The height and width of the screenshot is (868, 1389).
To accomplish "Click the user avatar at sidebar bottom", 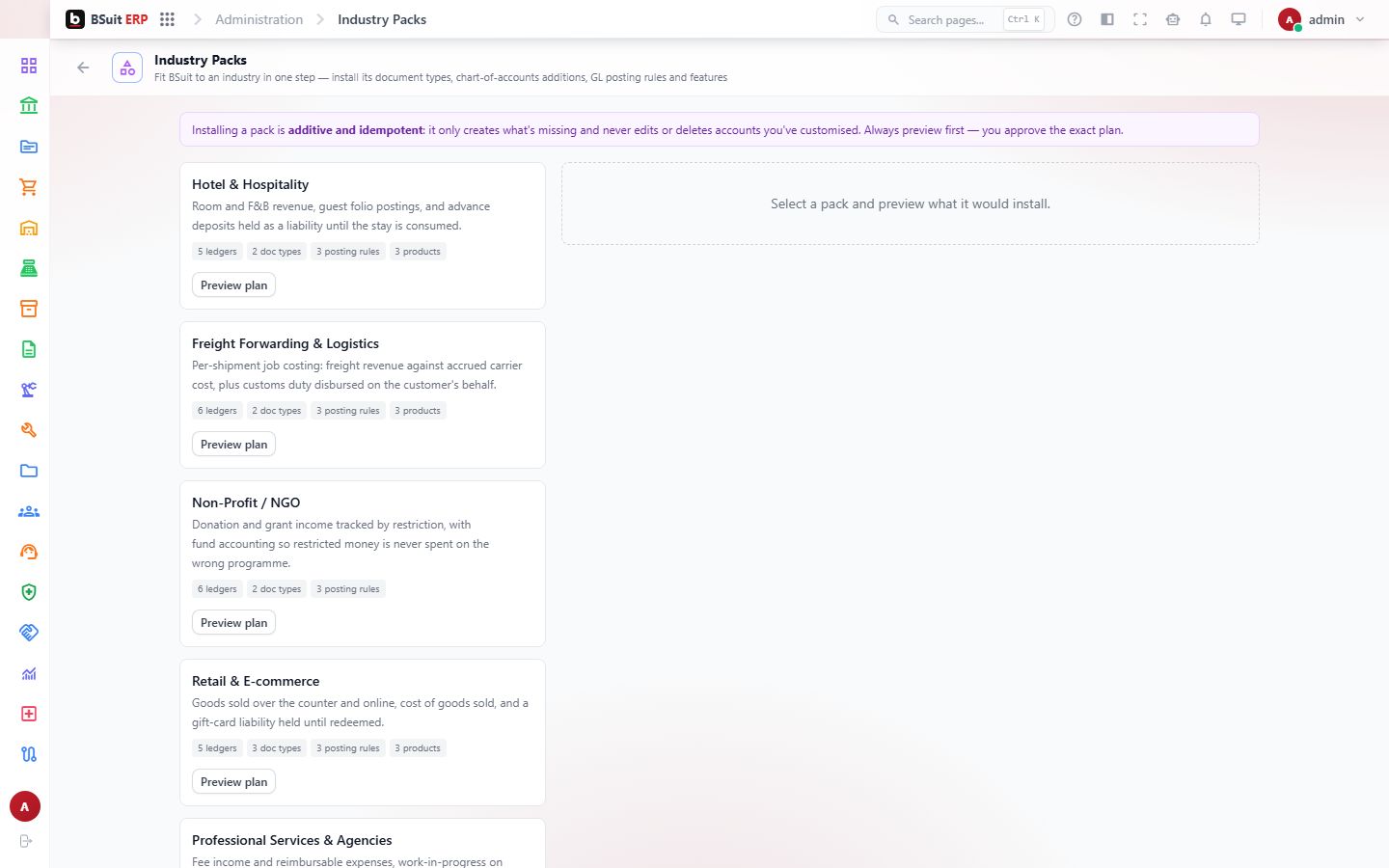I will [25, 806].
